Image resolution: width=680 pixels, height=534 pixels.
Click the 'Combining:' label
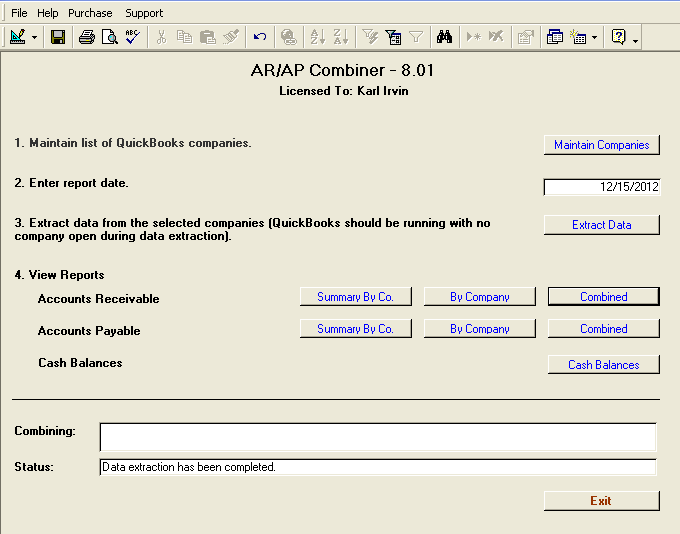click(45, 431)
